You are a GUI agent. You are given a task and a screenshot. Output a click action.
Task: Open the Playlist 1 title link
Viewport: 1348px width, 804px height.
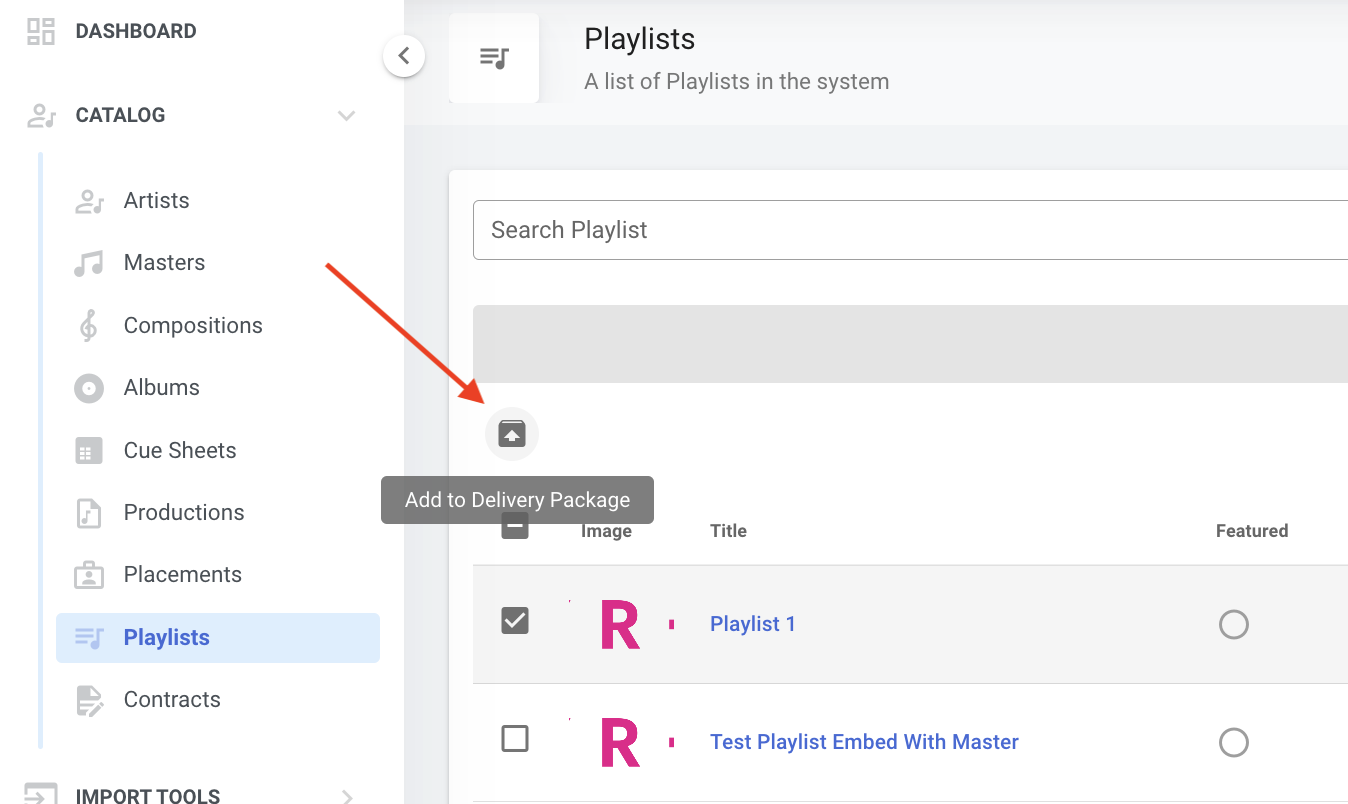(x=752, y=624)
